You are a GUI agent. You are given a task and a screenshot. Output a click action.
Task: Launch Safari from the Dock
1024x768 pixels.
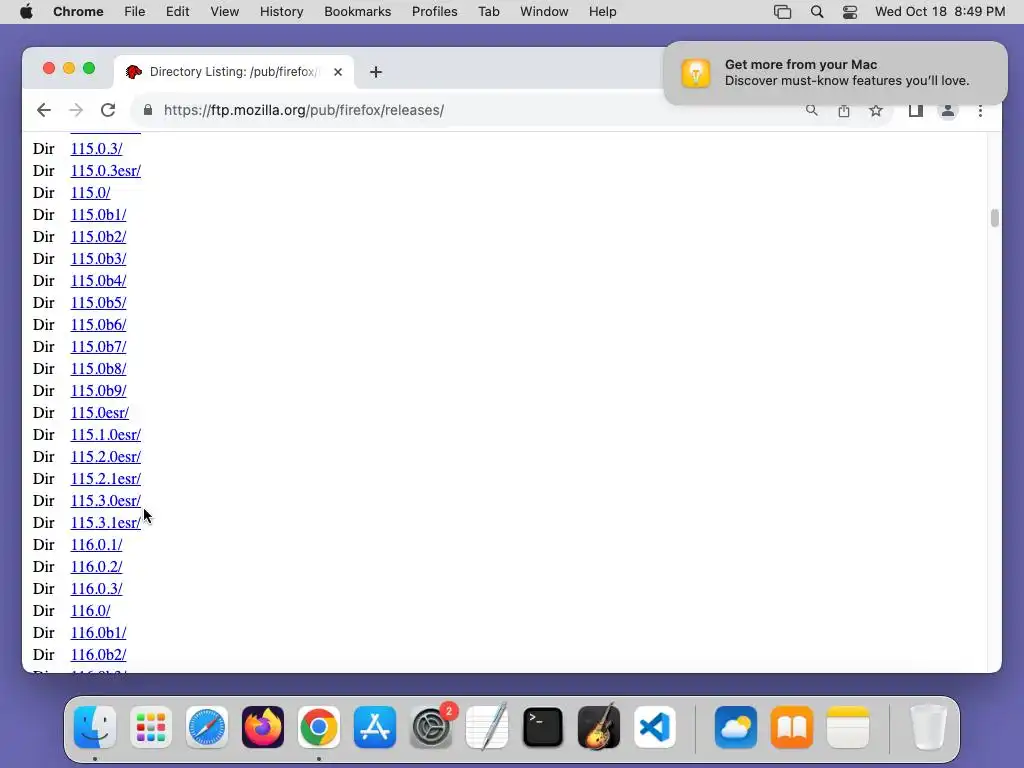pos(207,727)
